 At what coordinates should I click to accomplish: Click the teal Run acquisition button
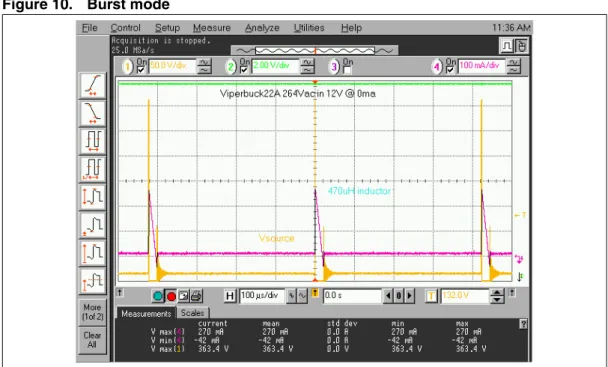click(158, 296)
